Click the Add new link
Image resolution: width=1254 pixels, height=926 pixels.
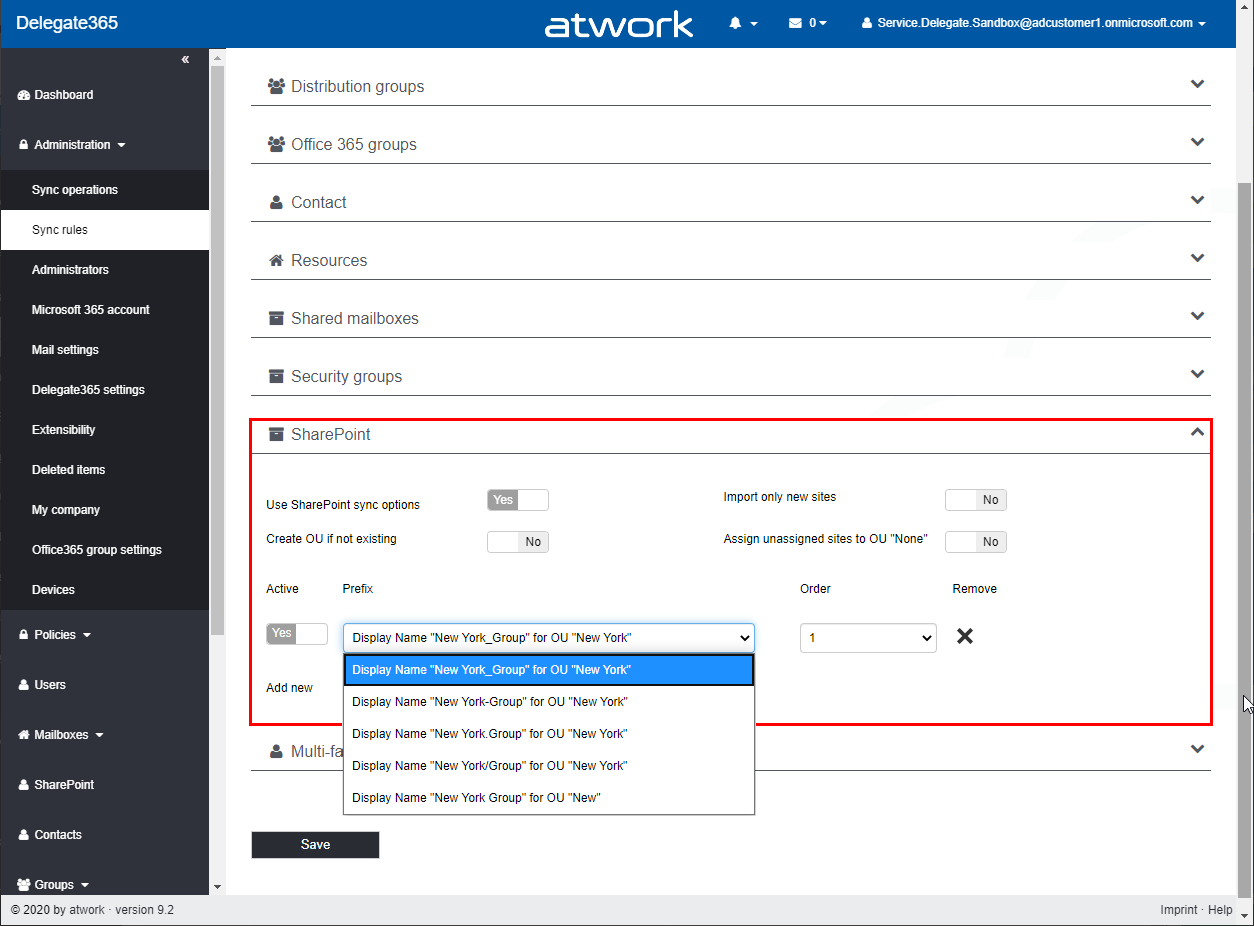(289, 688)
